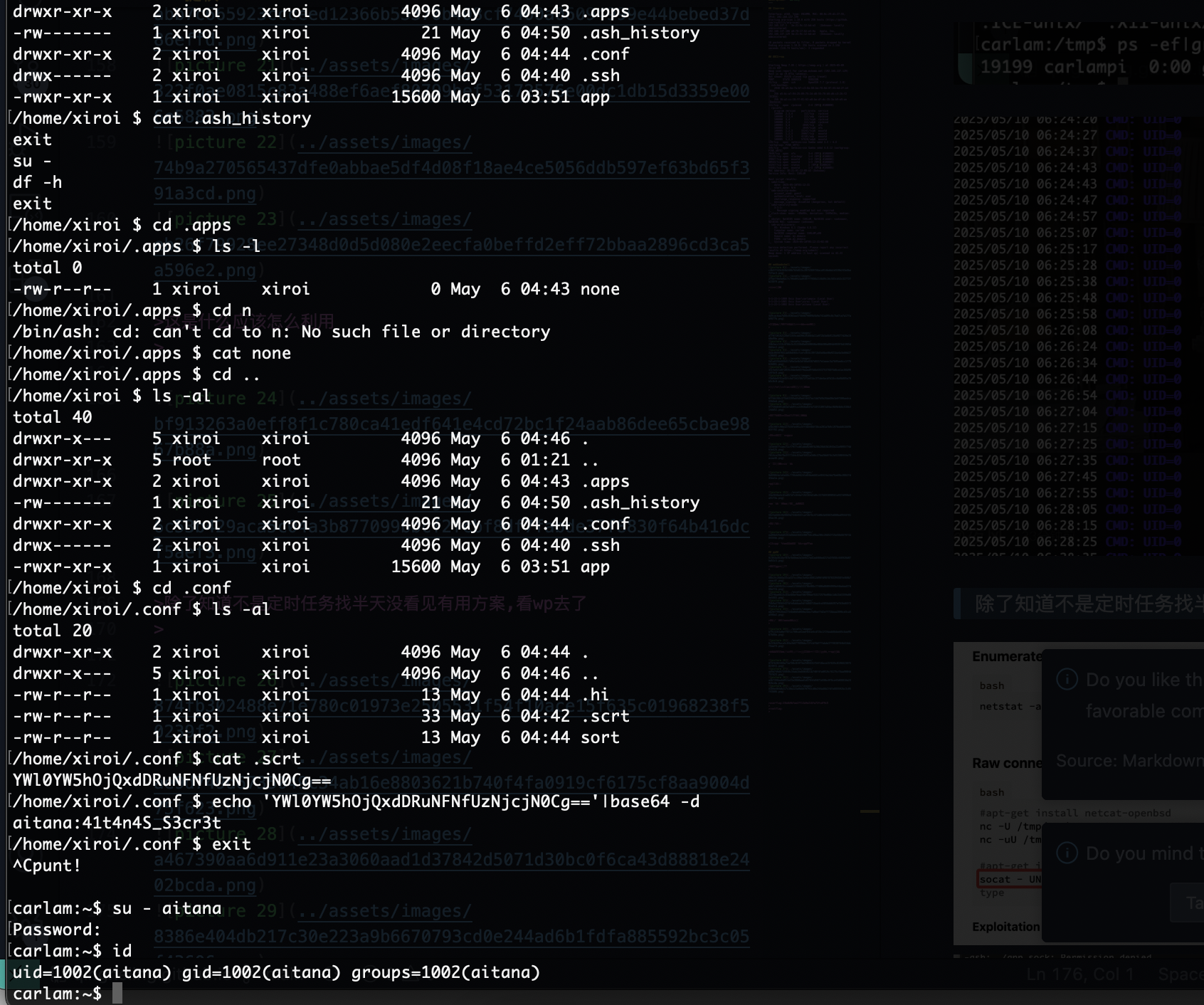1204x1005 pixels.
Task: Select the 'df -h' history line
Action: [38, 182]
